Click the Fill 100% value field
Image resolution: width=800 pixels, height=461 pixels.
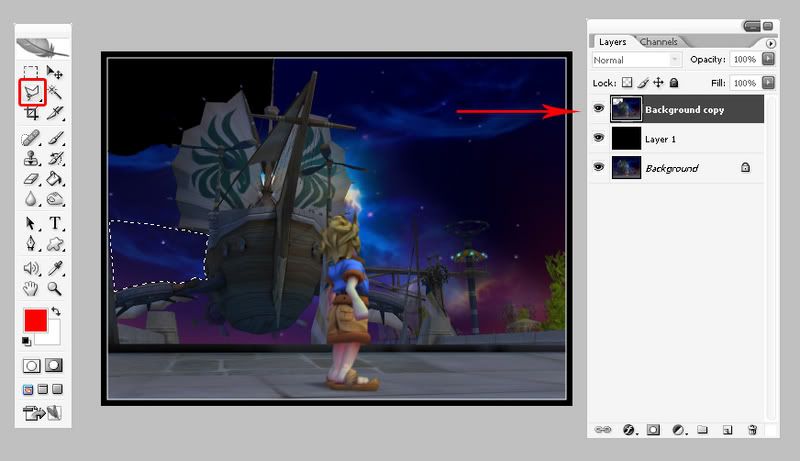[x=744, y=83]
